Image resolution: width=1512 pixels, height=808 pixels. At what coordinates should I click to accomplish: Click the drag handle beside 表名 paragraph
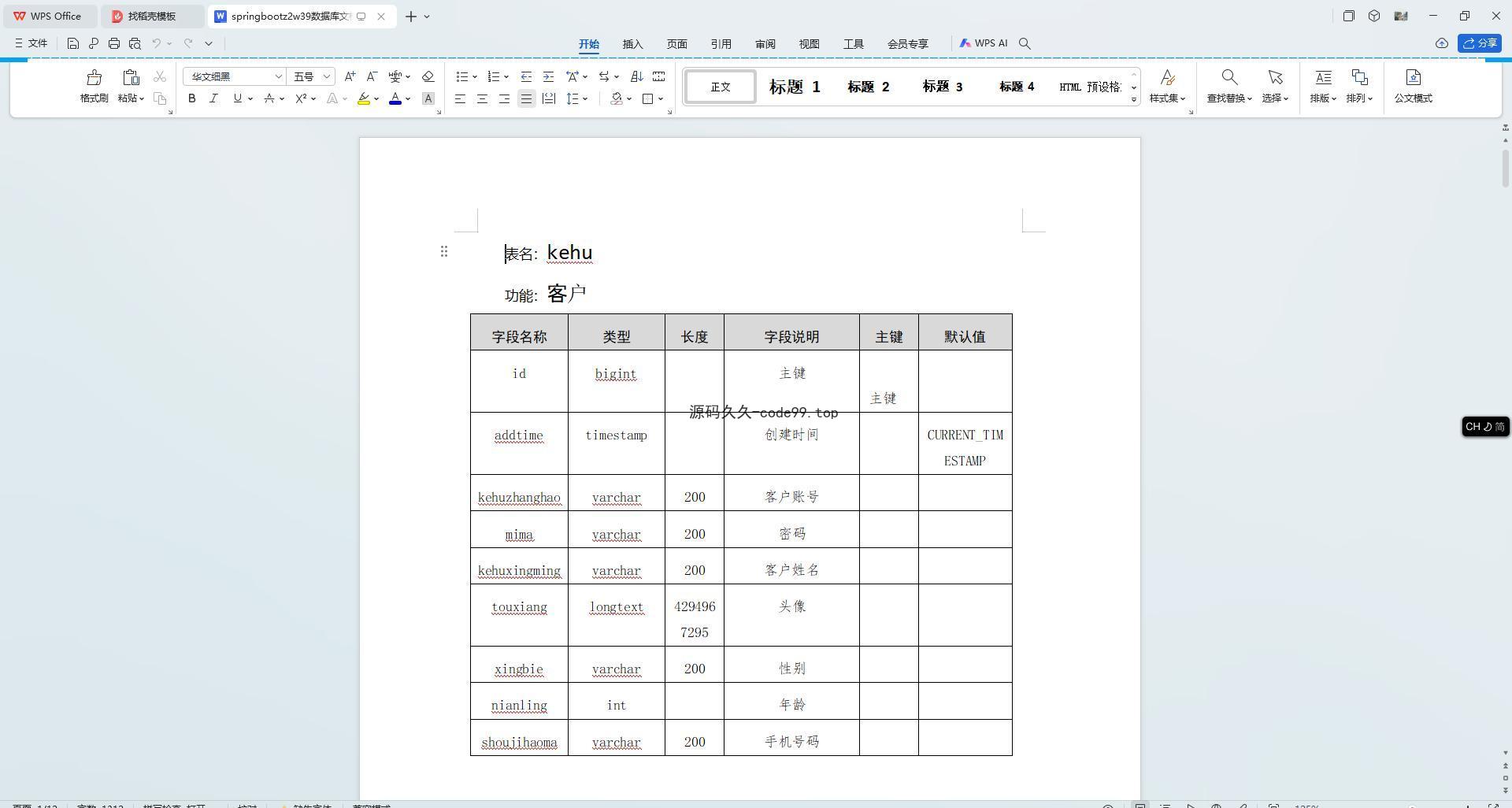[x=444, y=251]
